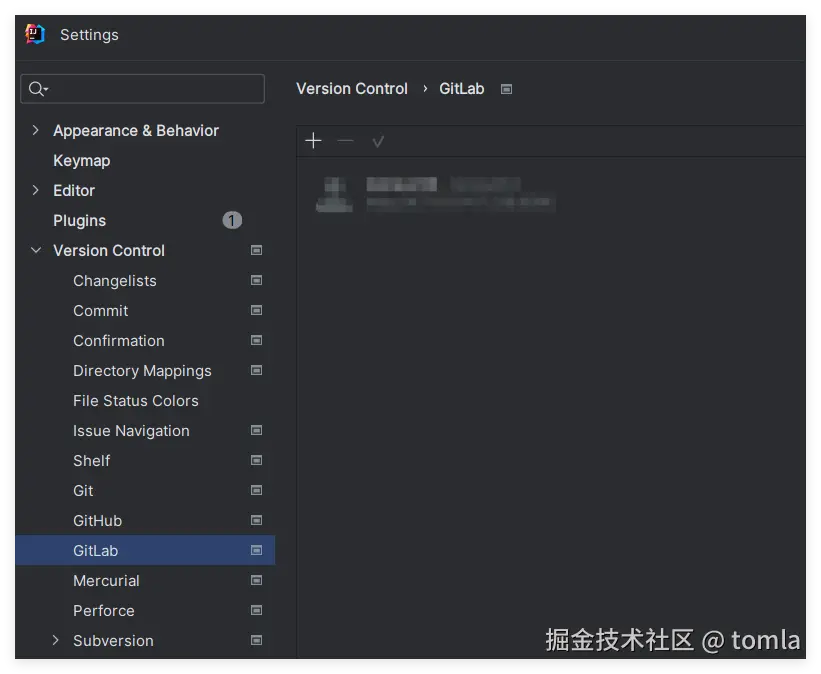This screenshot has height=674, width=821.
Task: Open File Status Colors settings
Action: pyautogui.click(x=136, y=401)
